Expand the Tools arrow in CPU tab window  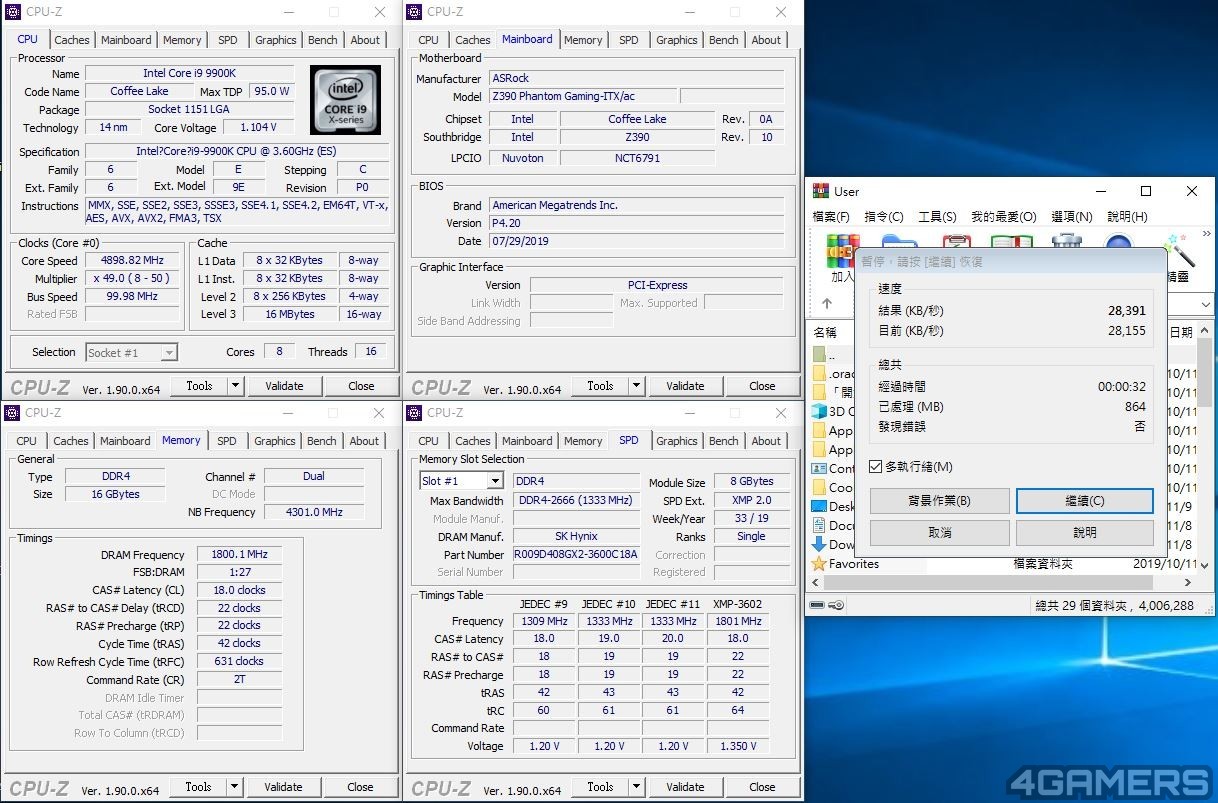coord(236,386)
